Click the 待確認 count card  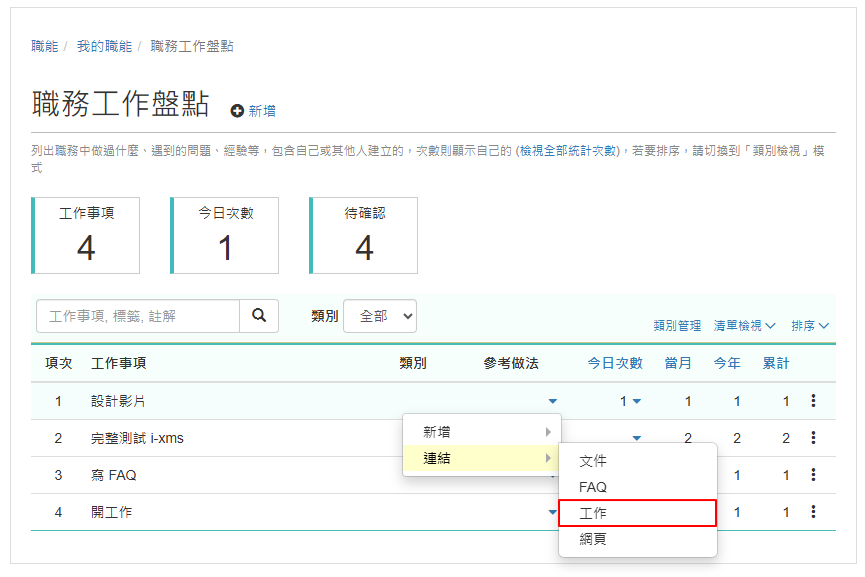click(364, 236)
